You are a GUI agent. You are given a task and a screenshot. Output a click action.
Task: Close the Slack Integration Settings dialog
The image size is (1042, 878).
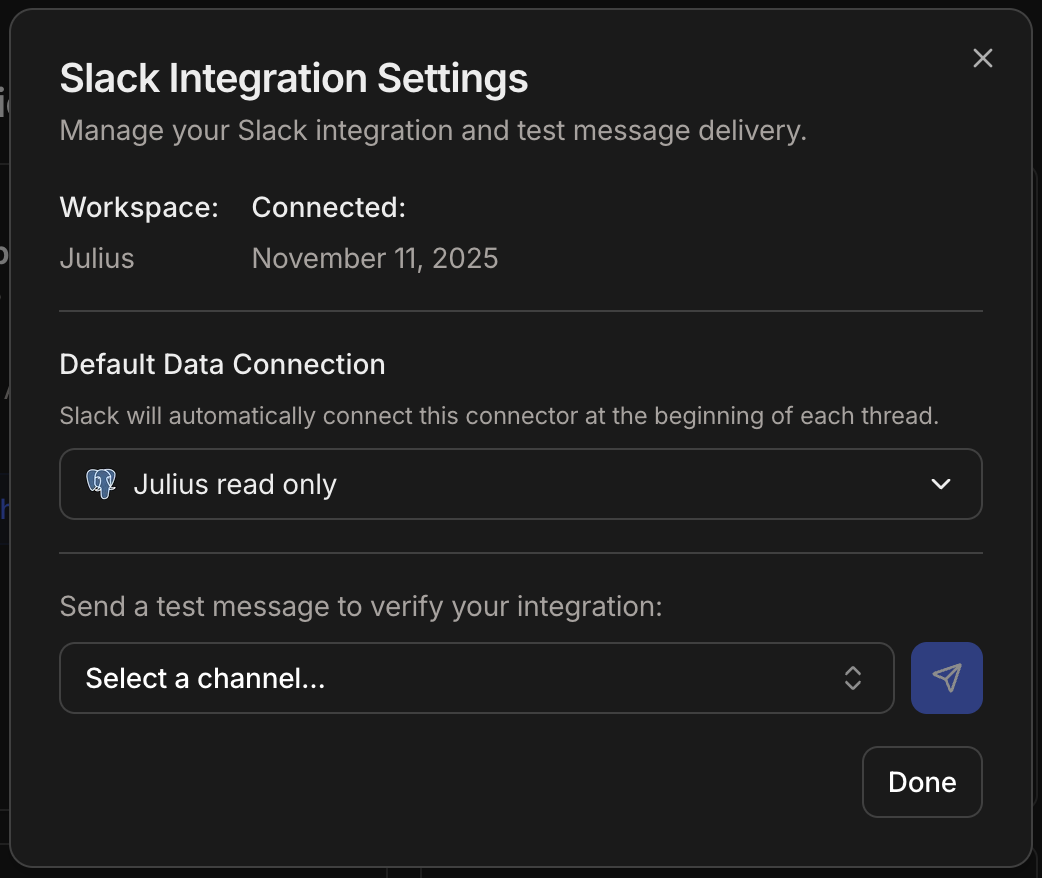tap(982, 58)
